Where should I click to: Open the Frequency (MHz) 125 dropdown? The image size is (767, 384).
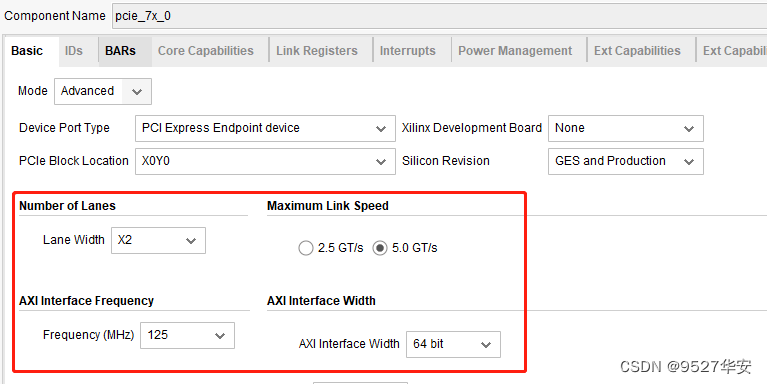click(187, 335)
